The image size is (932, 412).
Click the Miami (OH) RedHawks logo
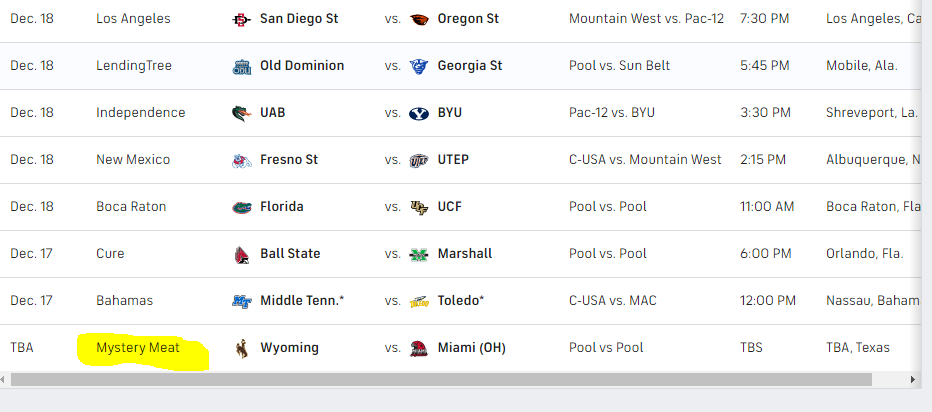pos(419,348)
